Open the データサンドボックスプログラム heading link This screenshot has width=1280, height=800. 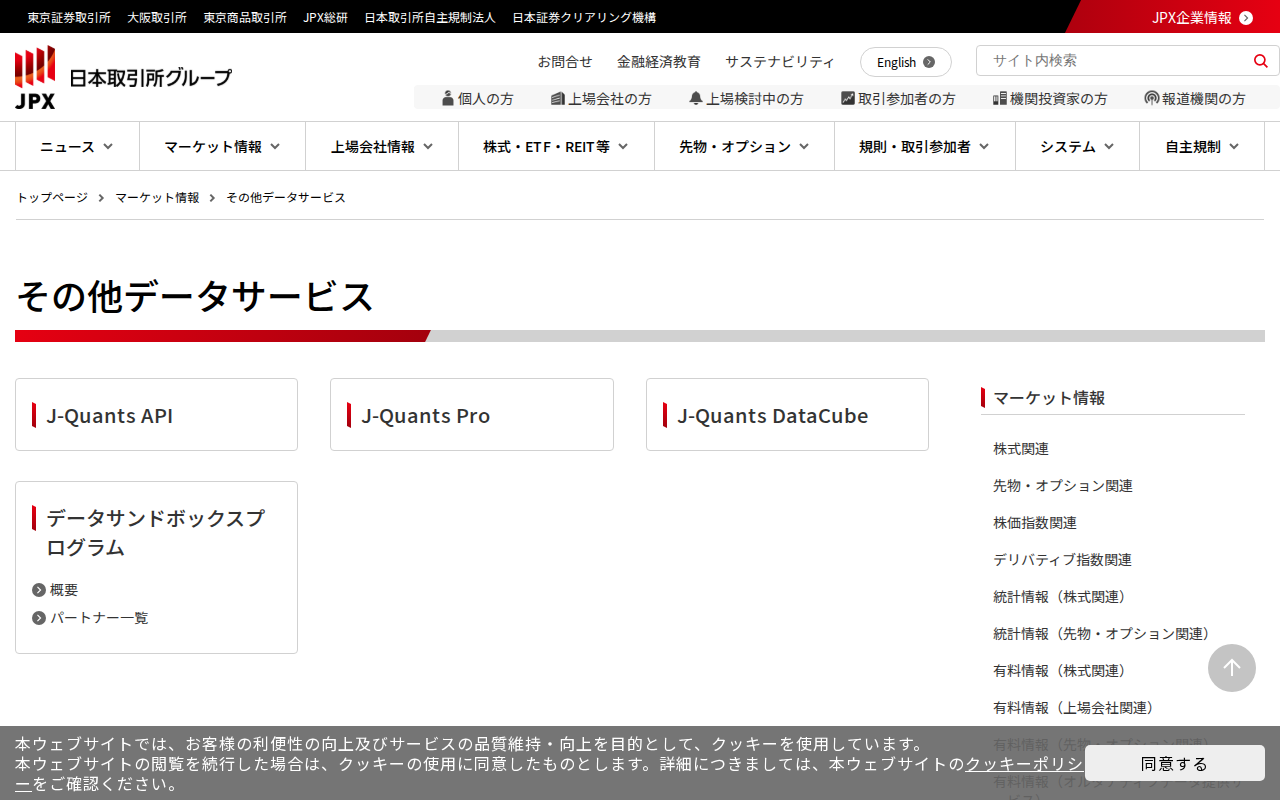coord(156,533)
